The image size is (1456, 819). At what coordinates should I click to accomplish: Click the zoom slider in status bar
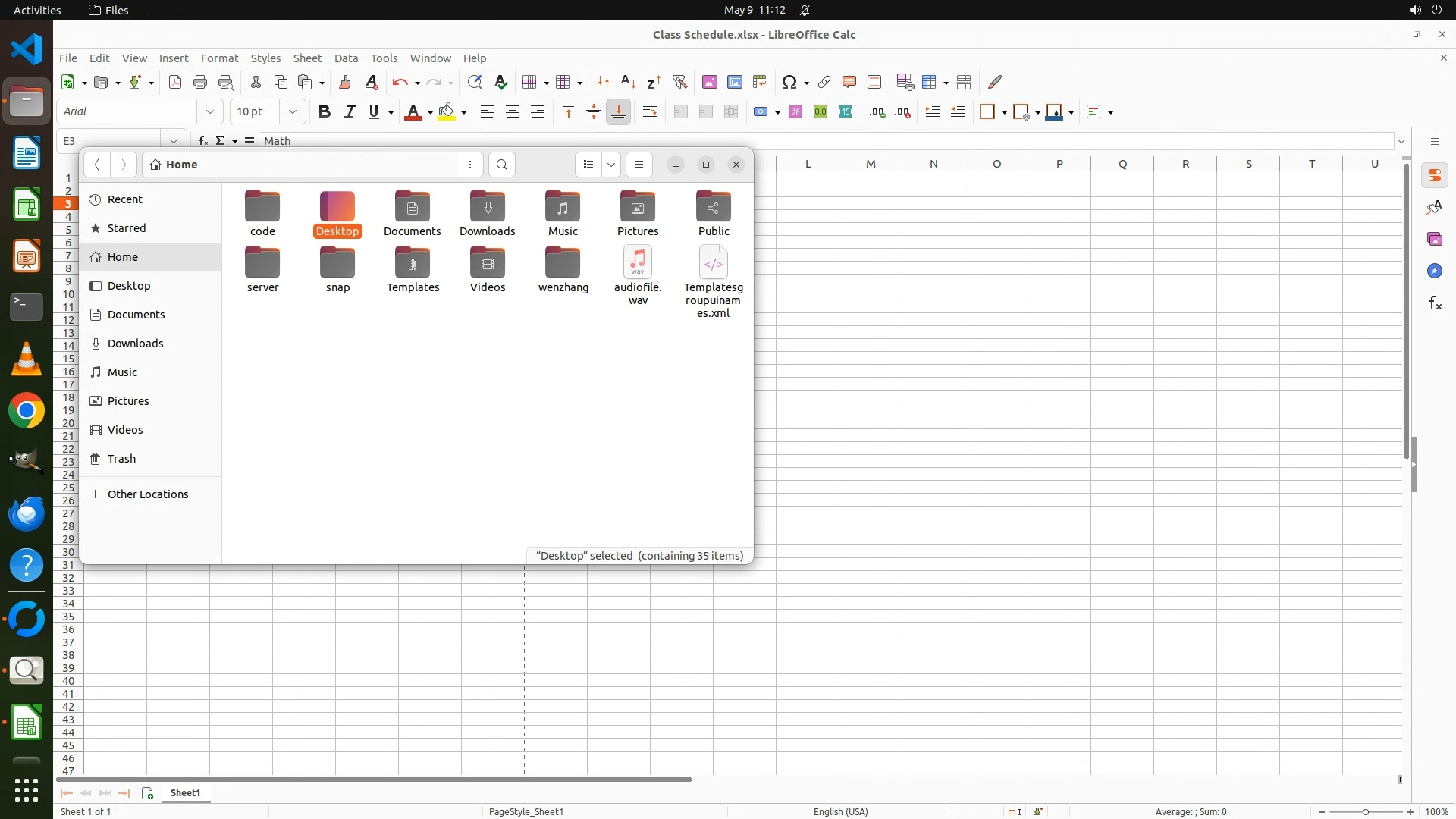[x=1365, y=812]
